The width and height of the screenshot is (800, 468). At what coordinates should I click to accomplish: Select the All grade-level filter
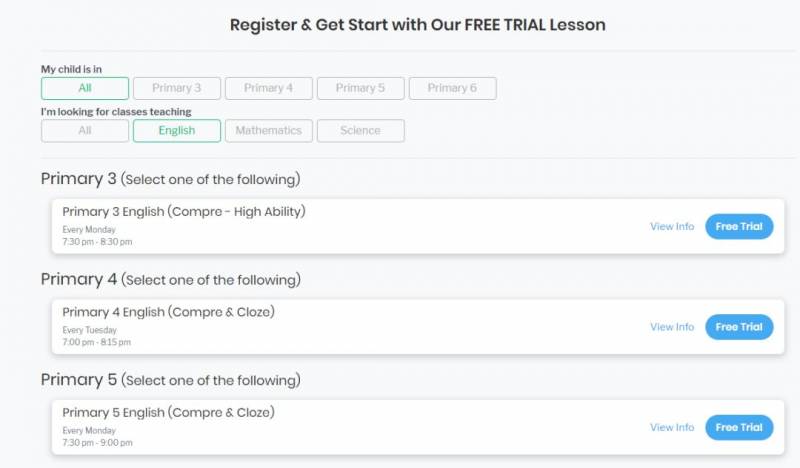pos(85,88)
